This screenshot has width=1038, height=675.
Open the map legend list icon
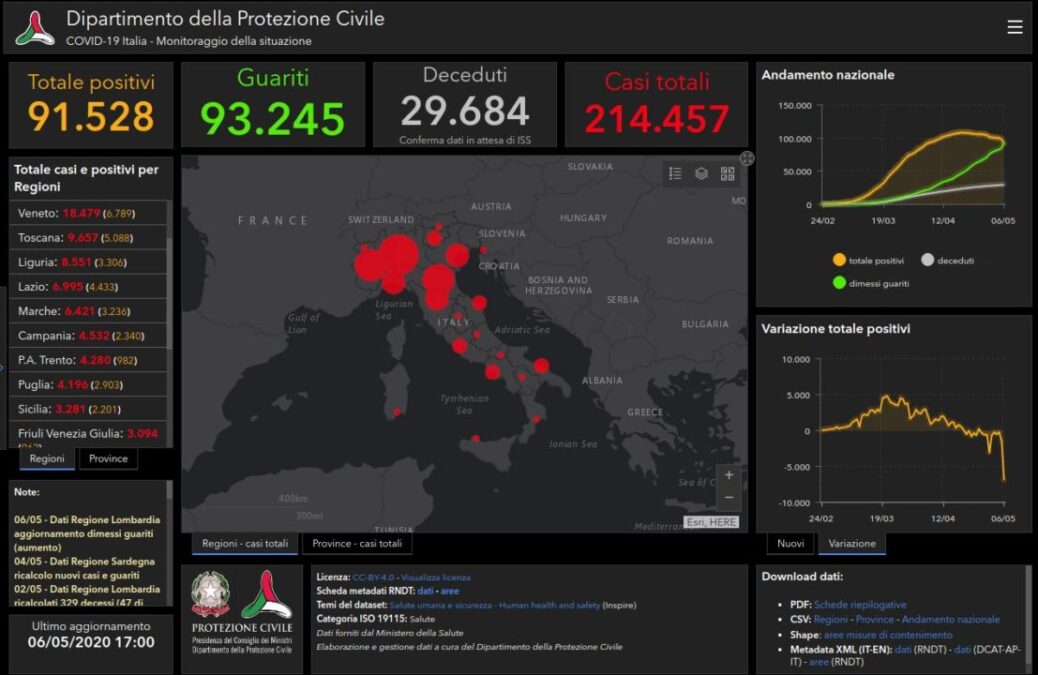[675, 173]
